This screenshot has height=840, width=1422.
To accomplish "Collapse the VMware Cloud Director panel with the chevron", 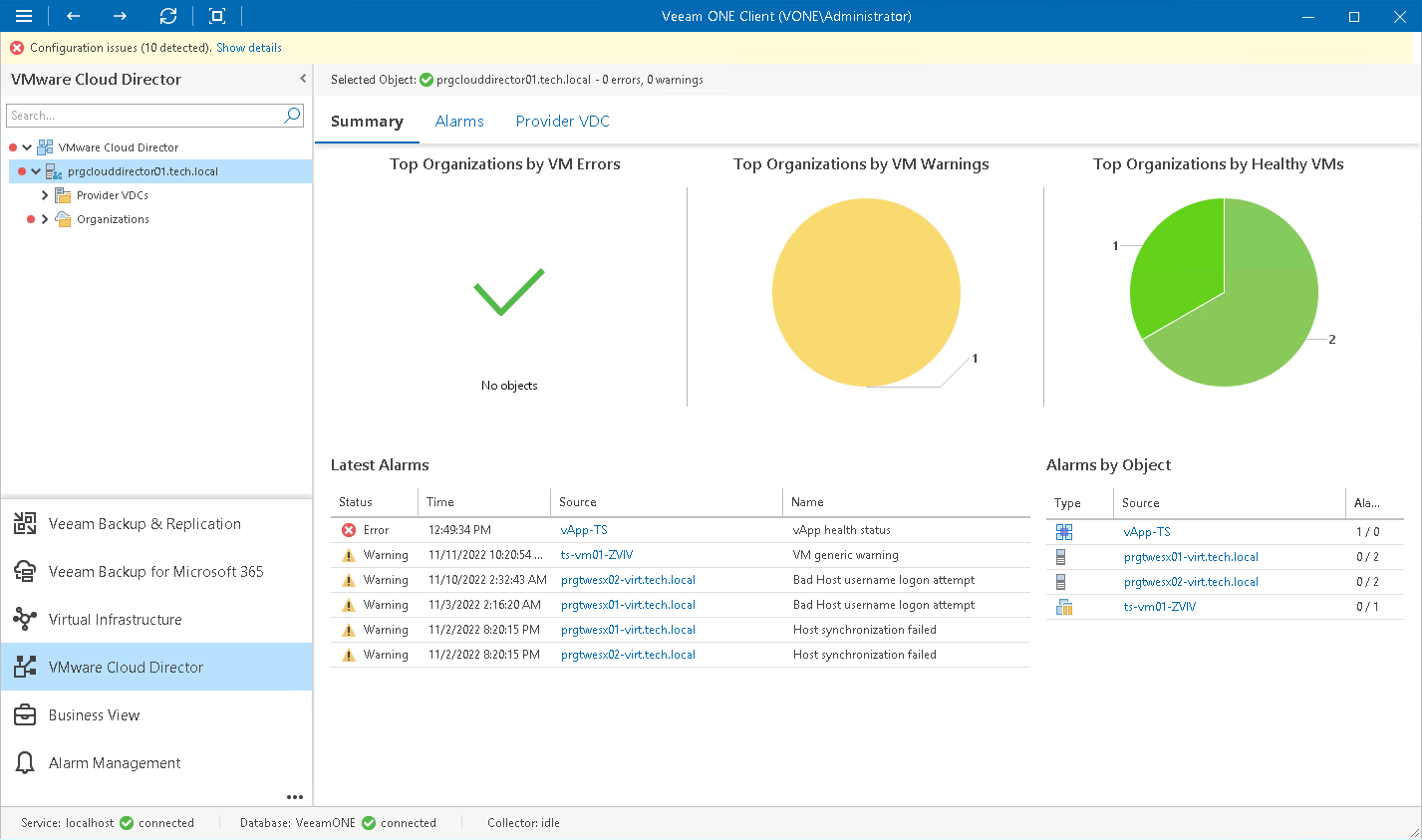I will pos(301,79).
